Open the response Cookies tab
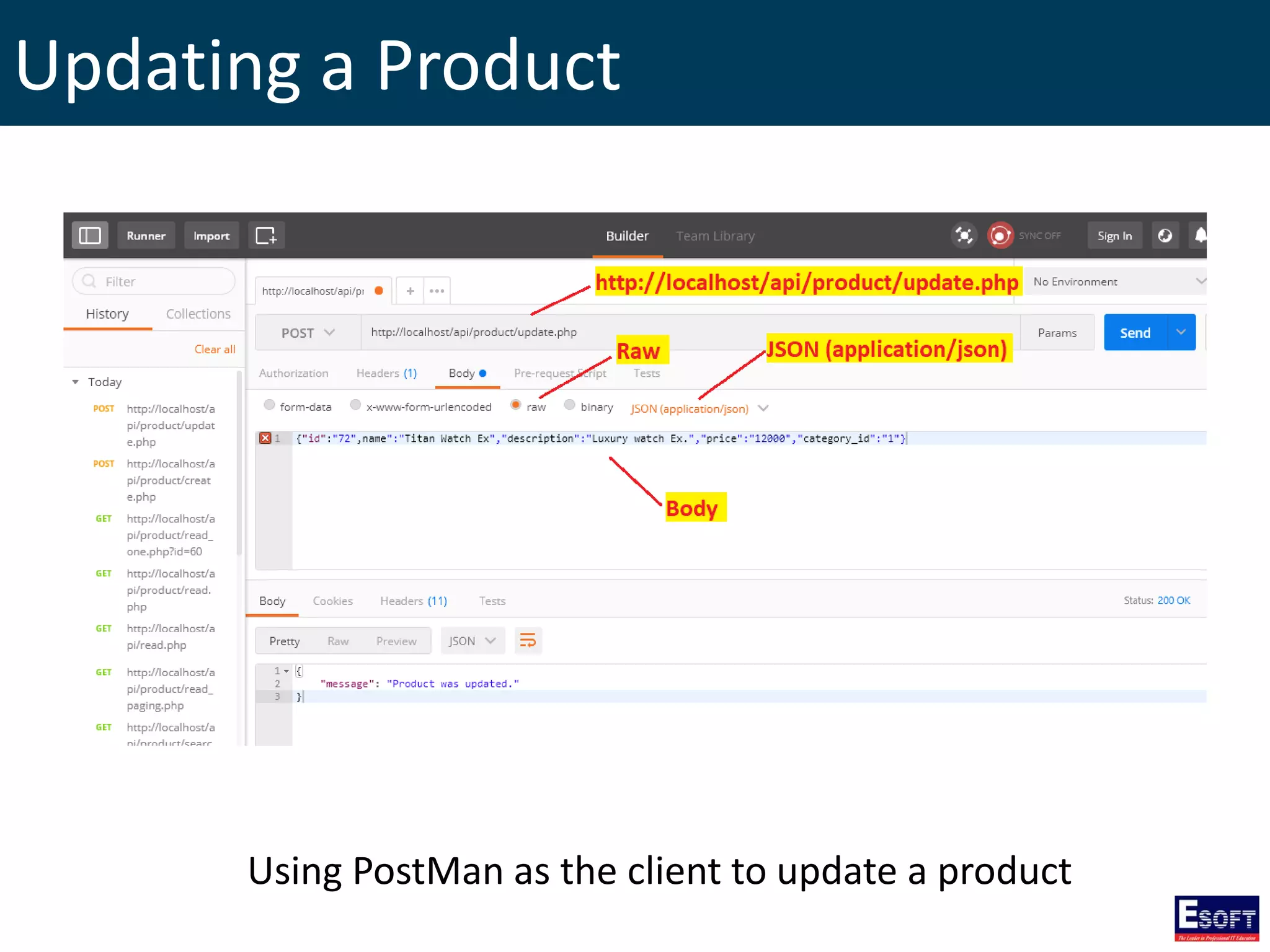Viewport: 1270px width, 952px height. [332, 601]
